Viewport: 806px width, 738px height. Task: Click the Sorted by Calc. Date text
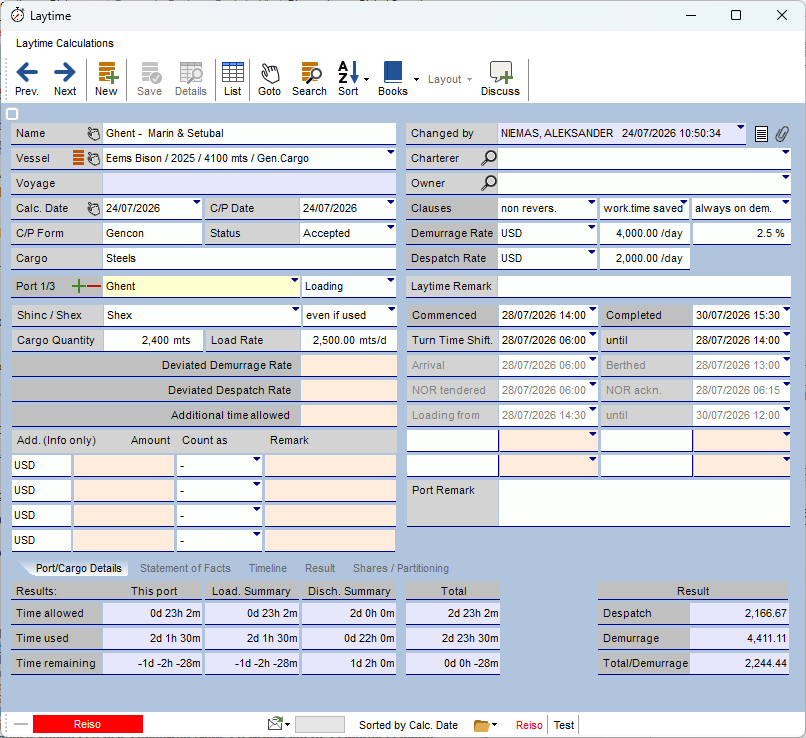pyautogui.click(x=408, y=725)
